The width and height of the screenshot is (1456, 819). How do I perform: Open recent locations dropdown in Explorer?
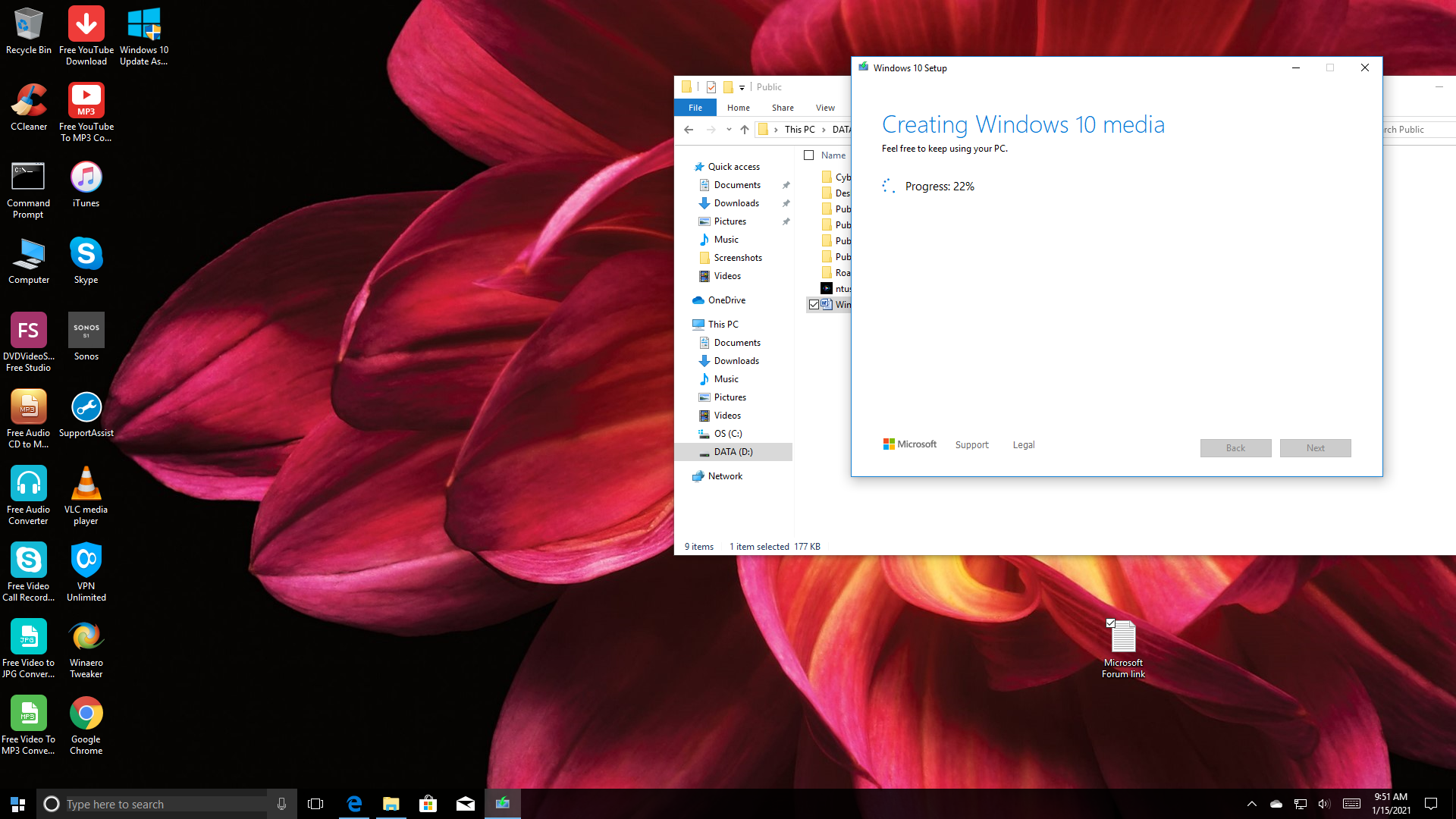[729, 130]
